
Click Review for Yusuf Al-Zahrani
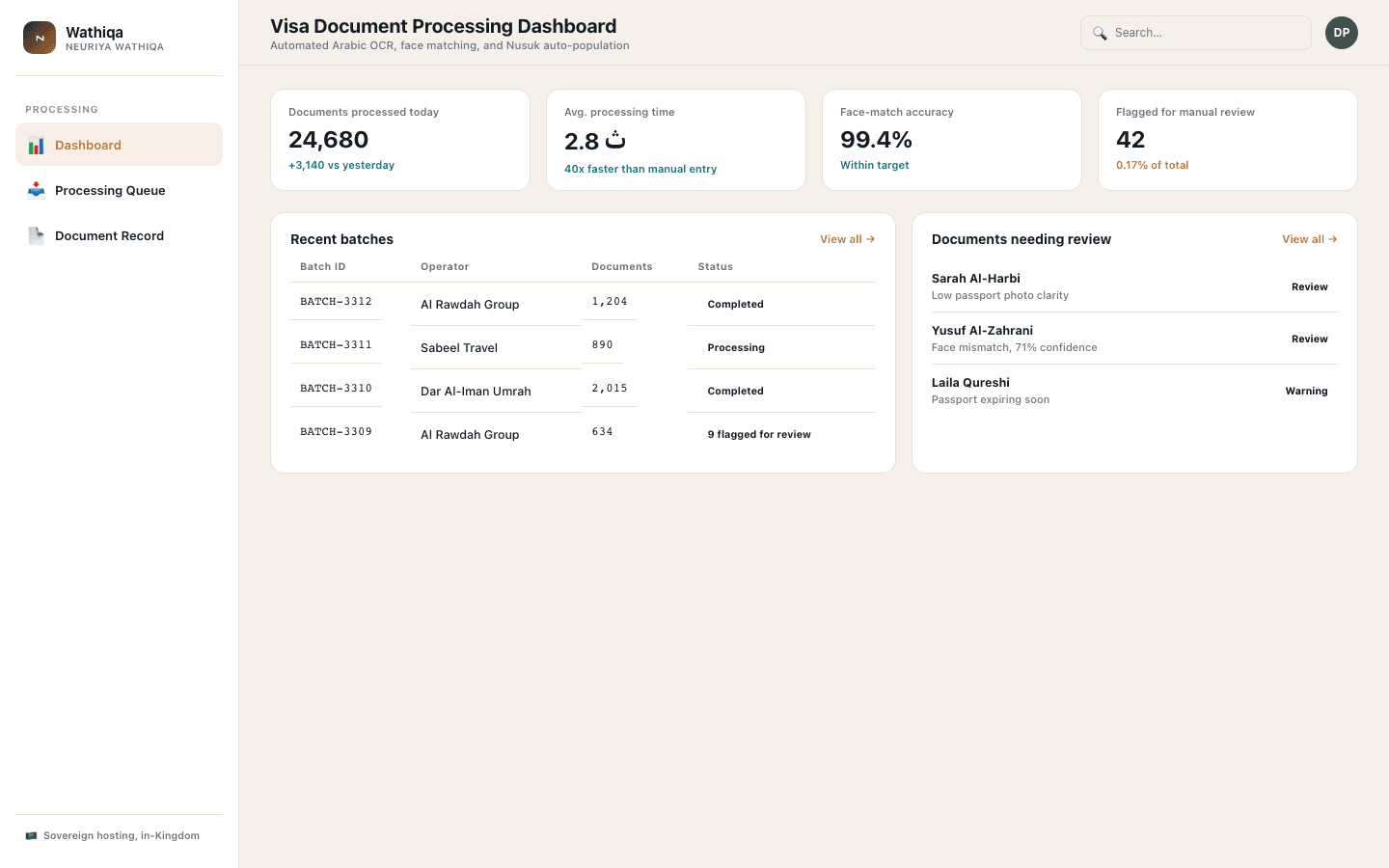1310,339
